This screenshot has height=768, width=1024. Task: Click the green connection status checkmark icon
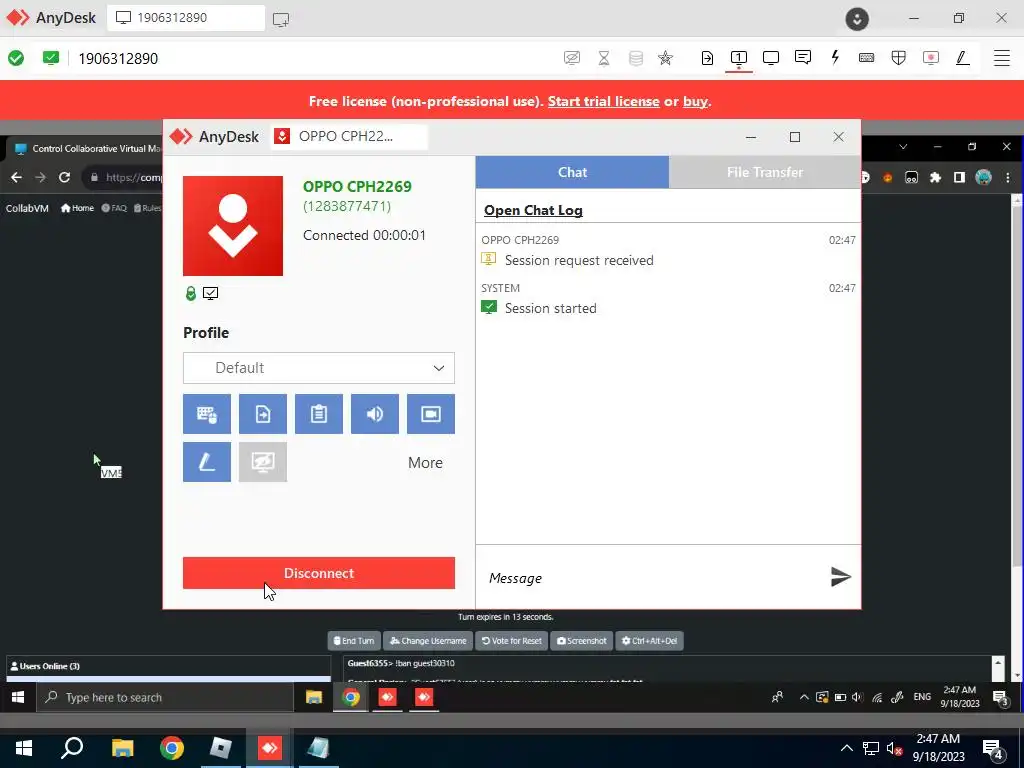pos(16,58)
